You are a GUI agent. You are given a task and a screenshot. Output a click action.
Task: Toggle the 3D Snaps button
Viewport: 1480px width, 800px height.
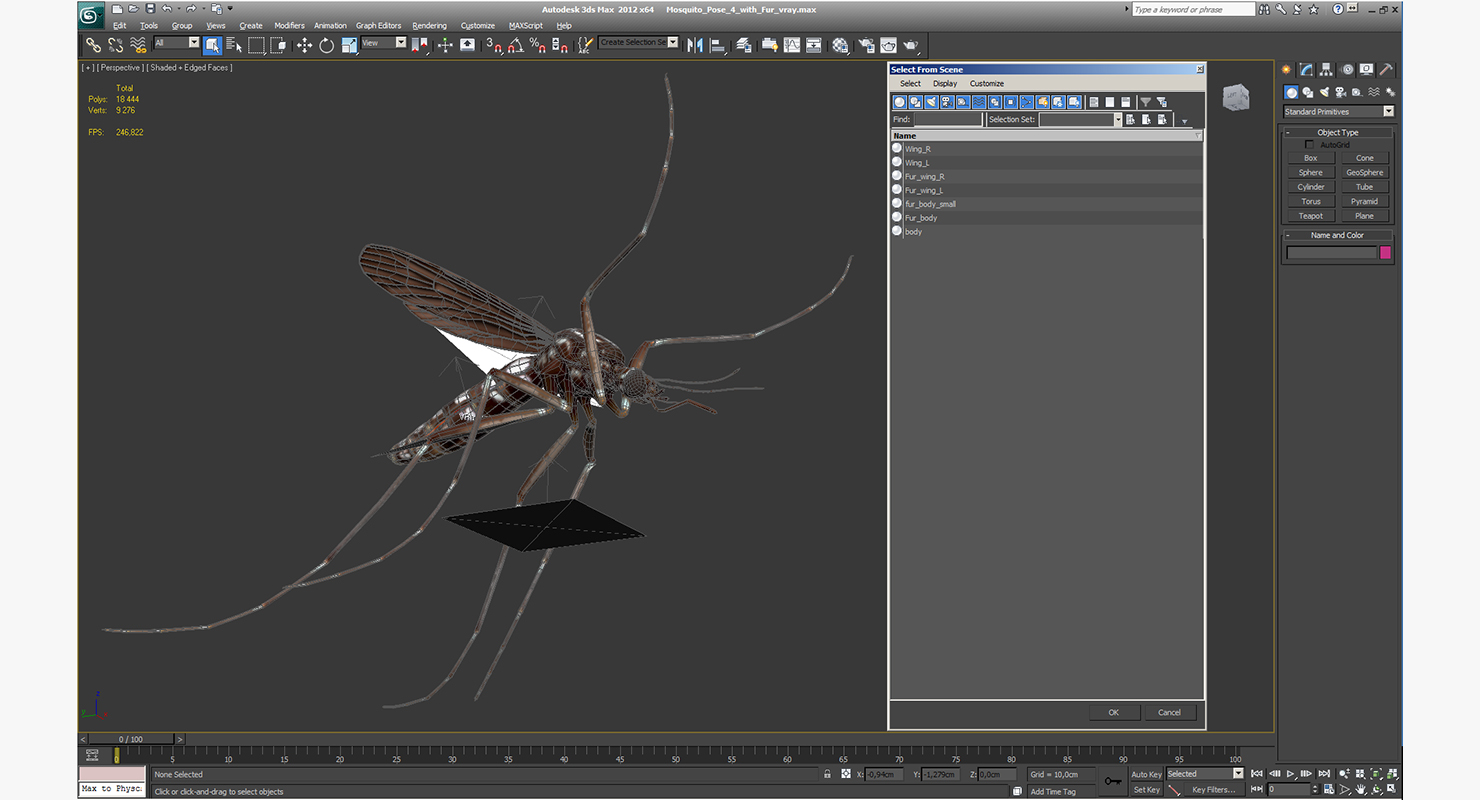493,44
